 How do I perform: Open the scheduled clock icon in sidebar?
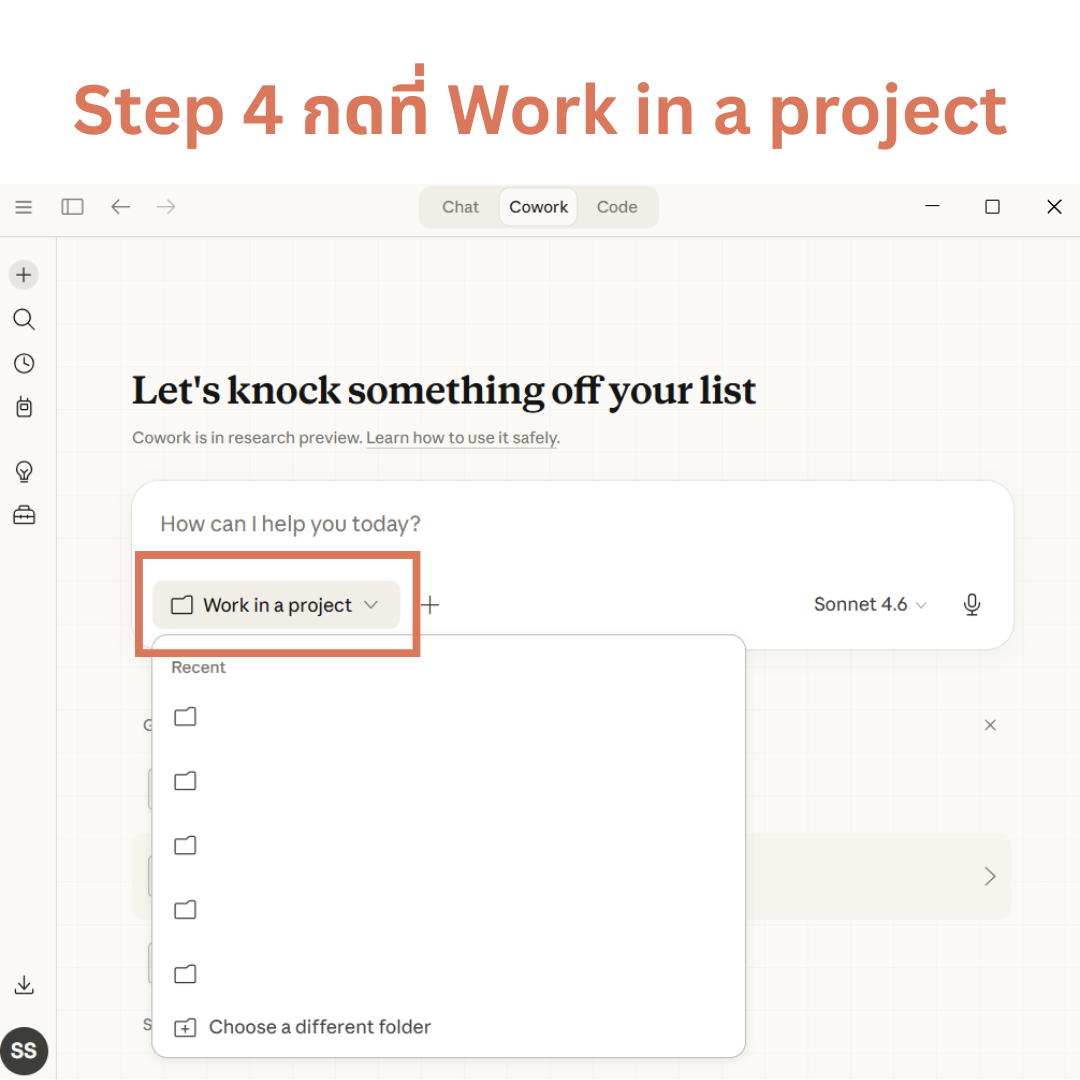click(24, 363)
